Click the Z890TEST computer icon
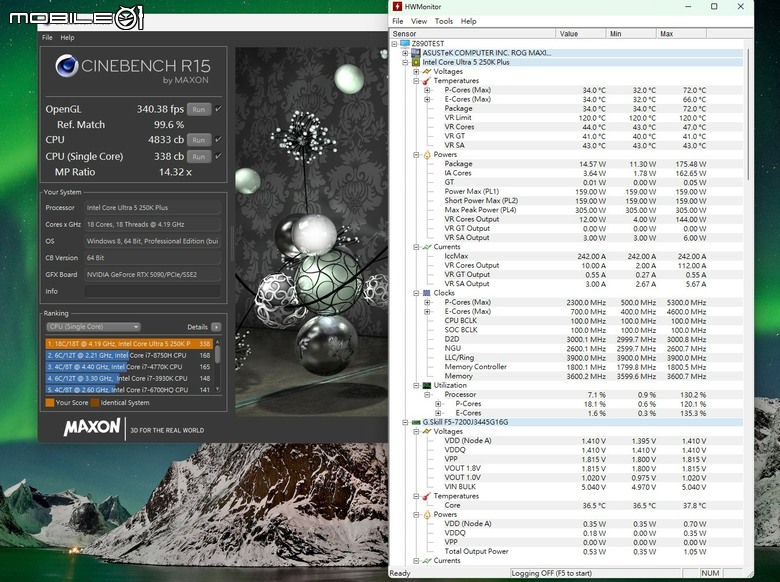This screenshot has height=582, width=780. tap(404, 44)
